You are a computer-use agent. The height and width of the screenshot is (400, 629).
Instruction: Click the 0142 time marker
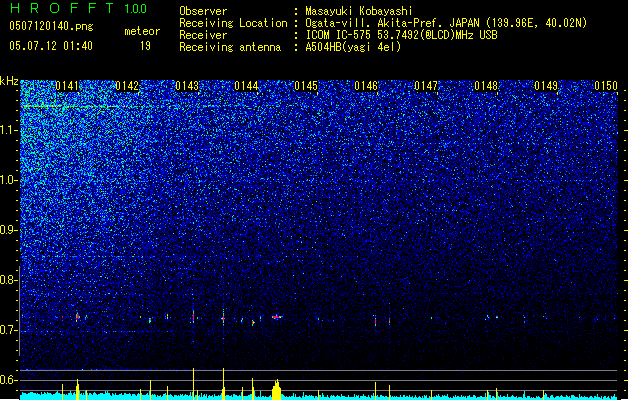click(x=127, y=86)
